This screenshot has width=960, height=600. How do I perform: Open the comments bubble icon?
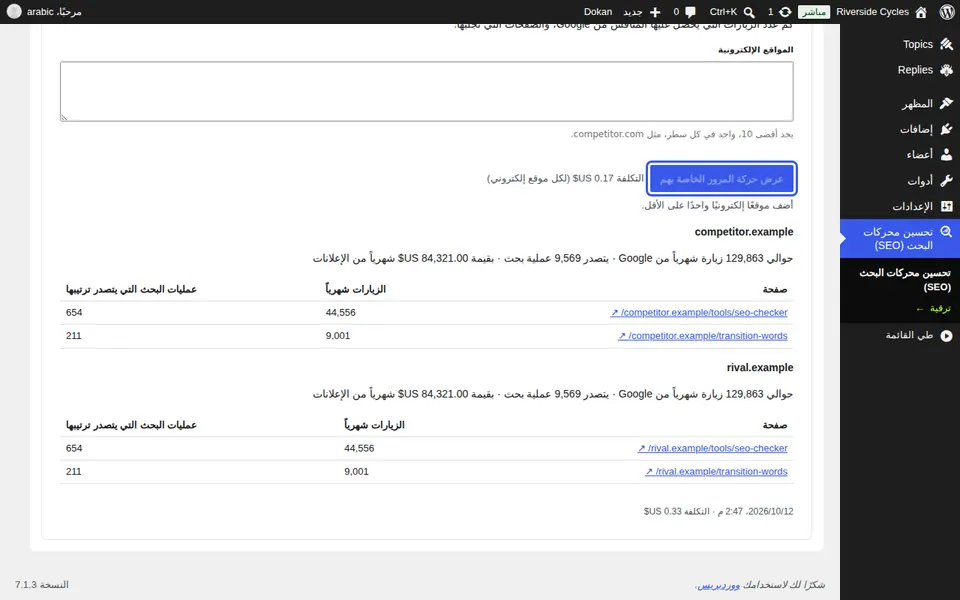tap(691, 12)
